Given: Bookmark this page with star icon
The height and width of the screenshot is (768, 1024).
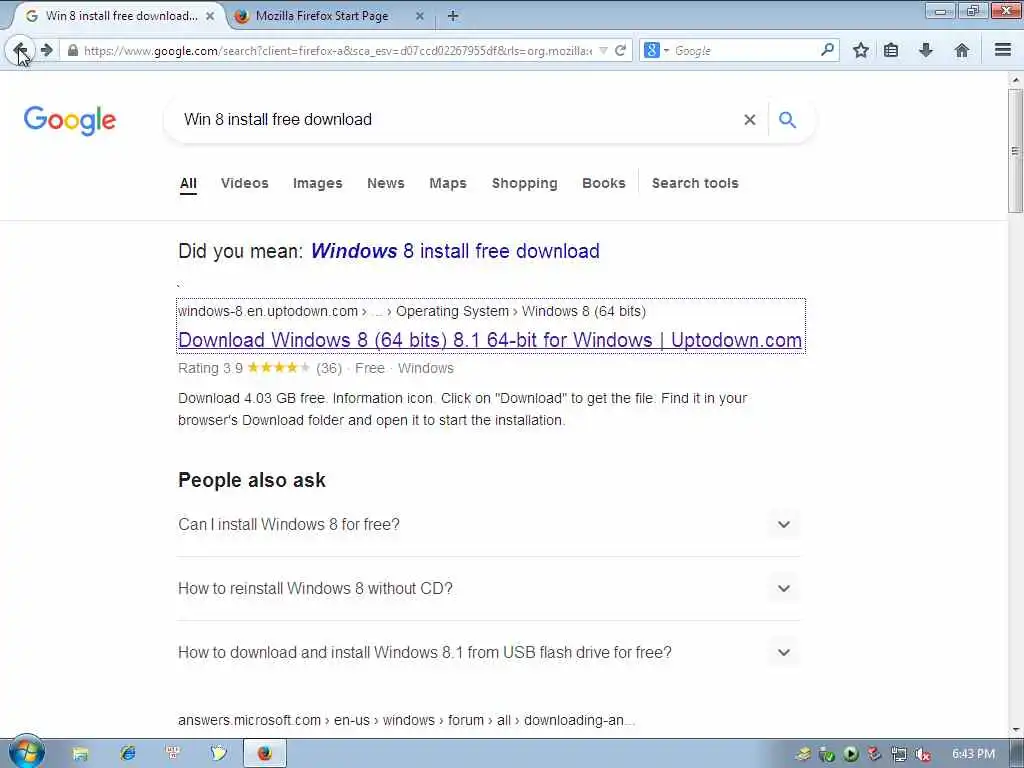Looking at the screenshot, I should 861,50.
